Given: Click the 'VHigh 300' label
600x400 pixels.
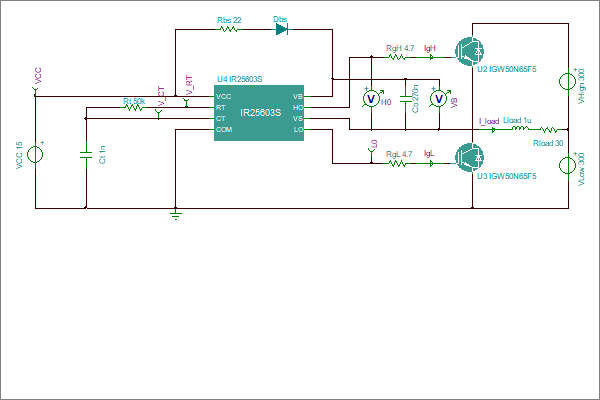Looking at the screenshot, I should 581,86.
